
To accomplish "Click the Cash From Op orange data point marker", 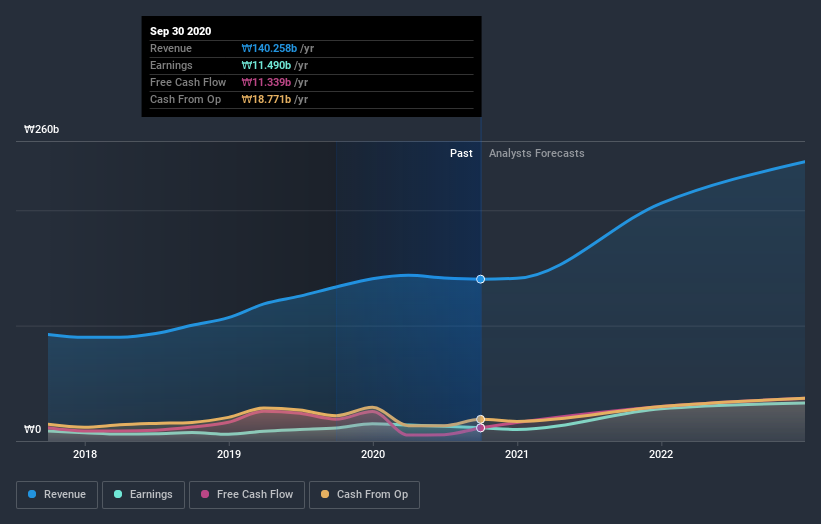I will click(x=481, y=419).
